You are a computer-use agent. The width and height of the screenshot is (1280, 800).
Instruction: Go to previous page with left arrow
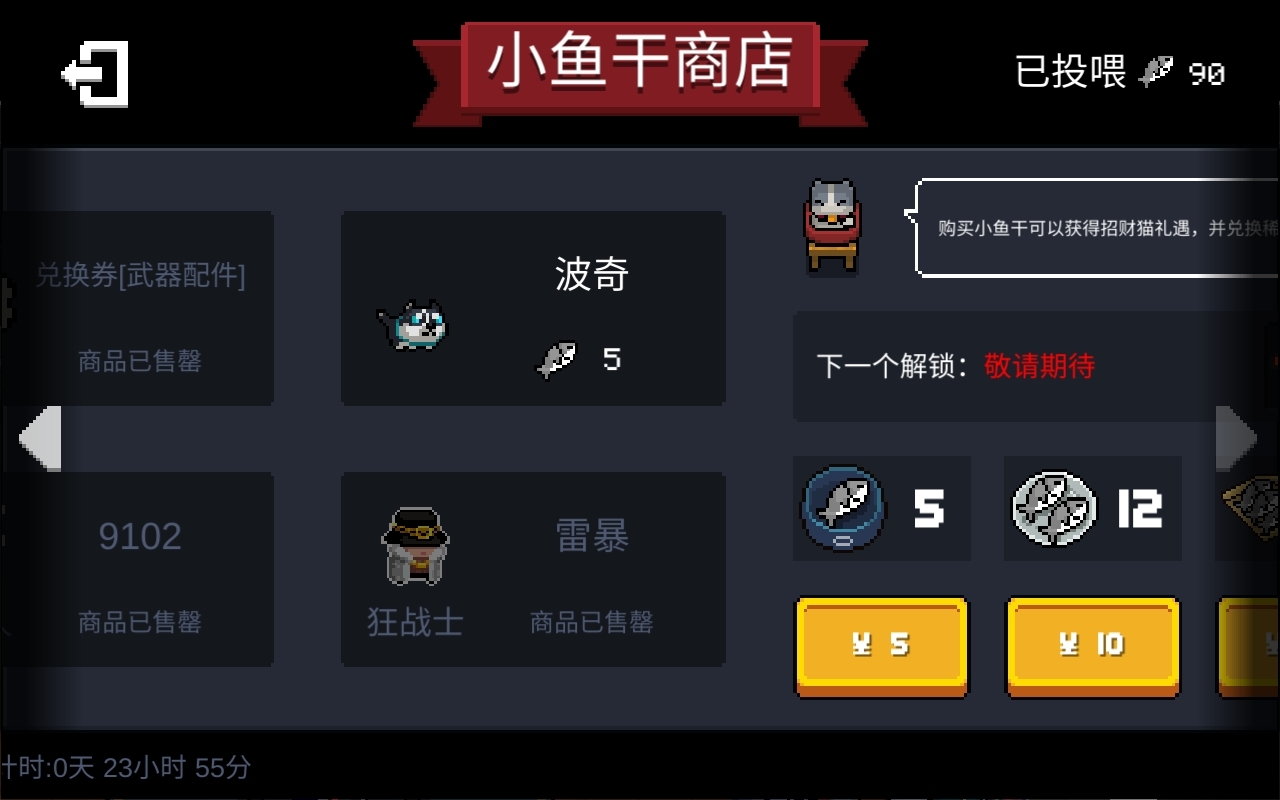(x=40, y=438)
